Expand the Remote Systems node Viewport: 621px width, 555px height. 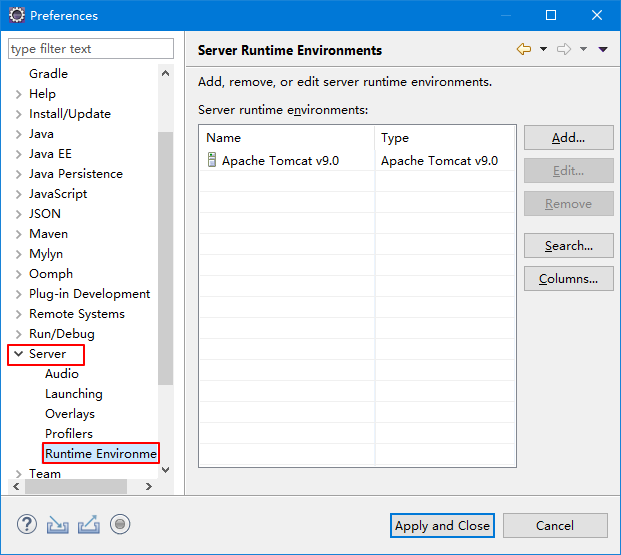[x=18, y=314]
